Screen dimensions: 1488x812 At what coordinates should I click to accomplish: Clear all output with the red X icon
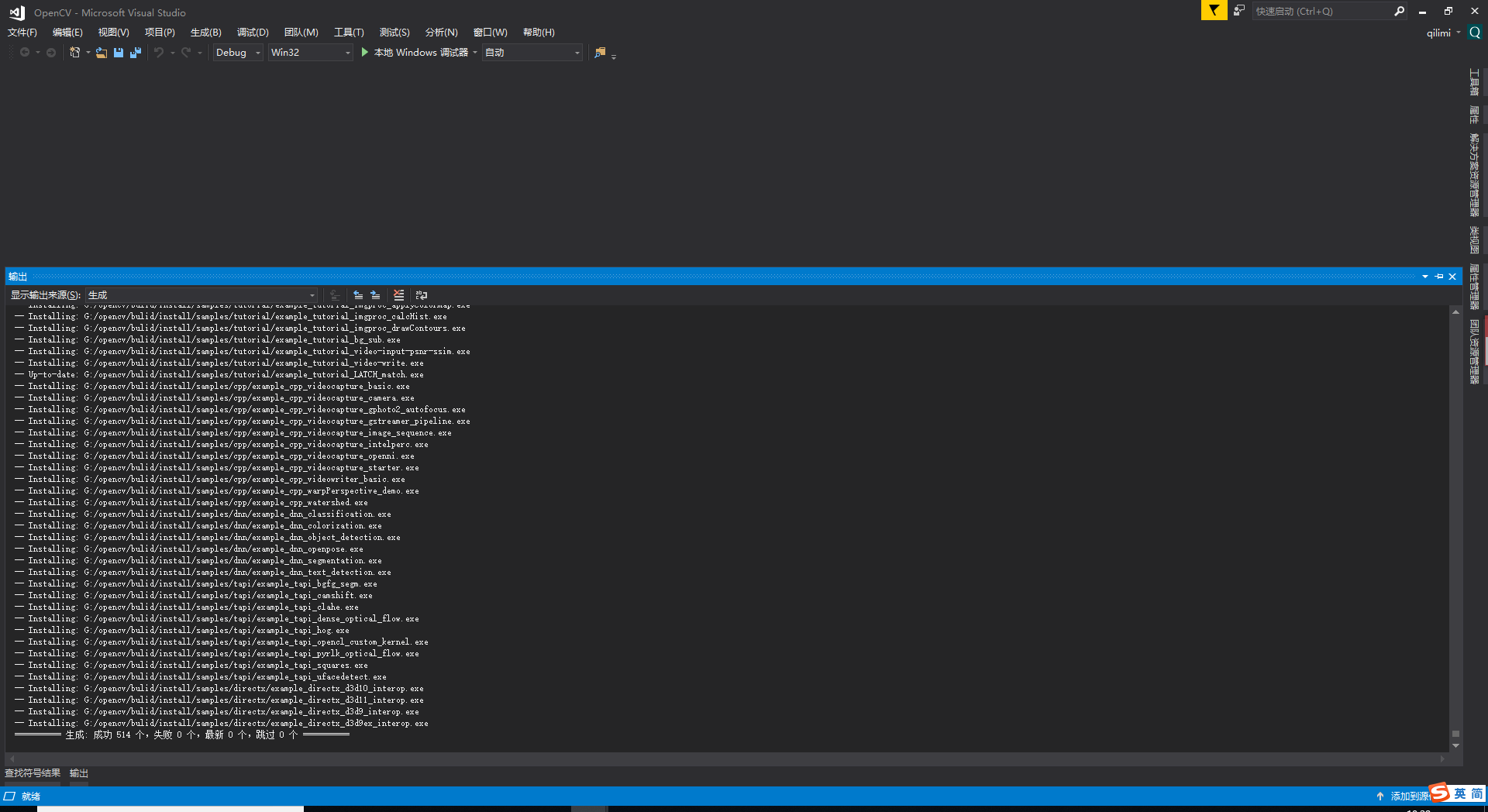[398, 295]
